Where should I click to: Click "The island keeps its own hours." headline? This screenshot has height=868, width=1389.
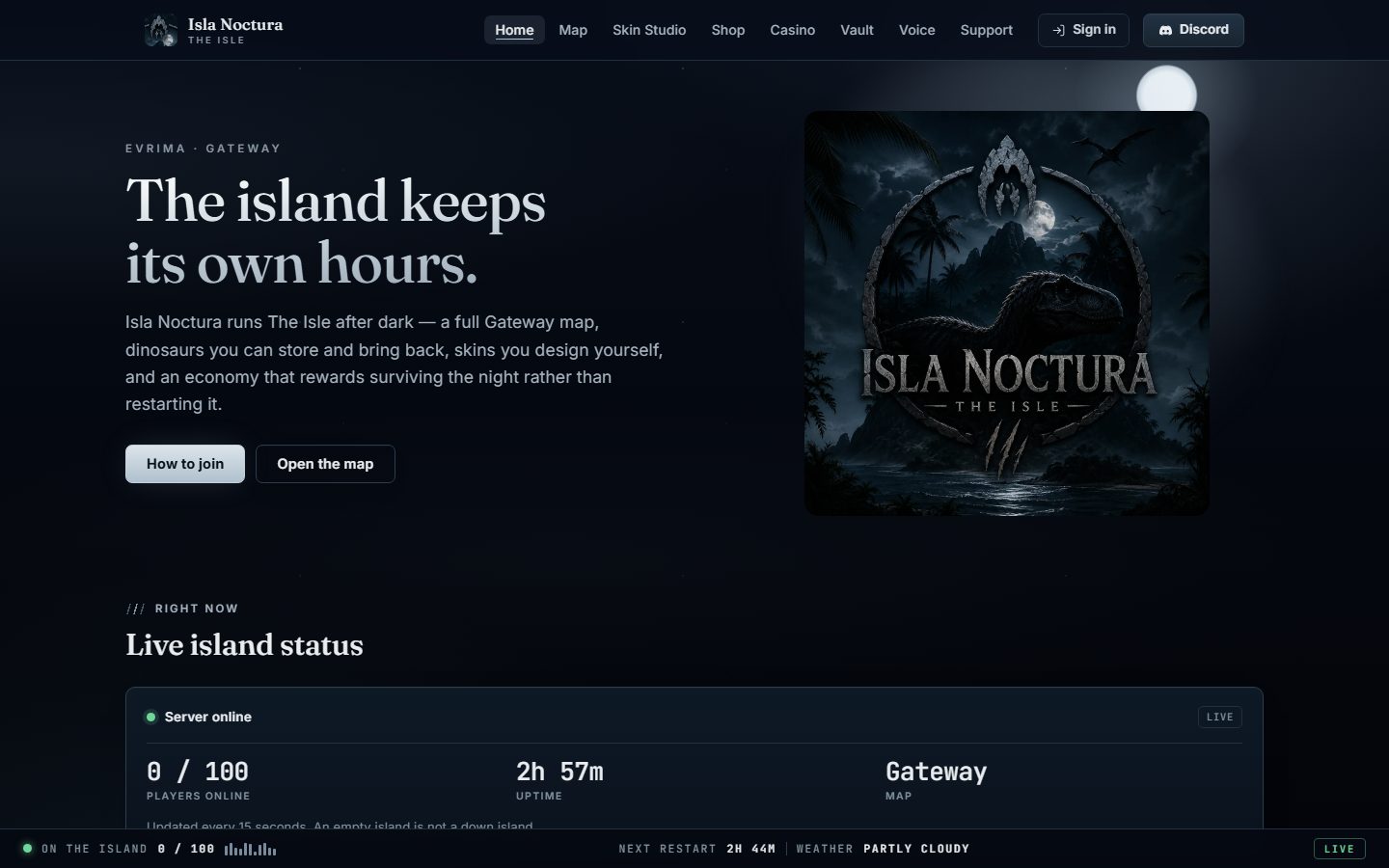pyautogui.click(x=336, y=231)
